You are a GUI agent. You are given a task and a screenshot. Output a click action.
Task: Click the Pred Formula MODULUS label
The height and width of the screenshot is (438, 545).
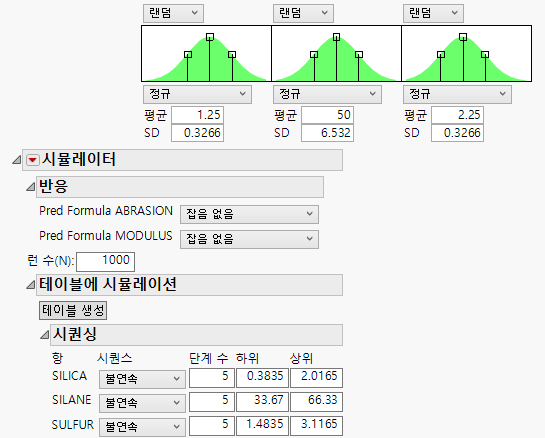point(106,236)
